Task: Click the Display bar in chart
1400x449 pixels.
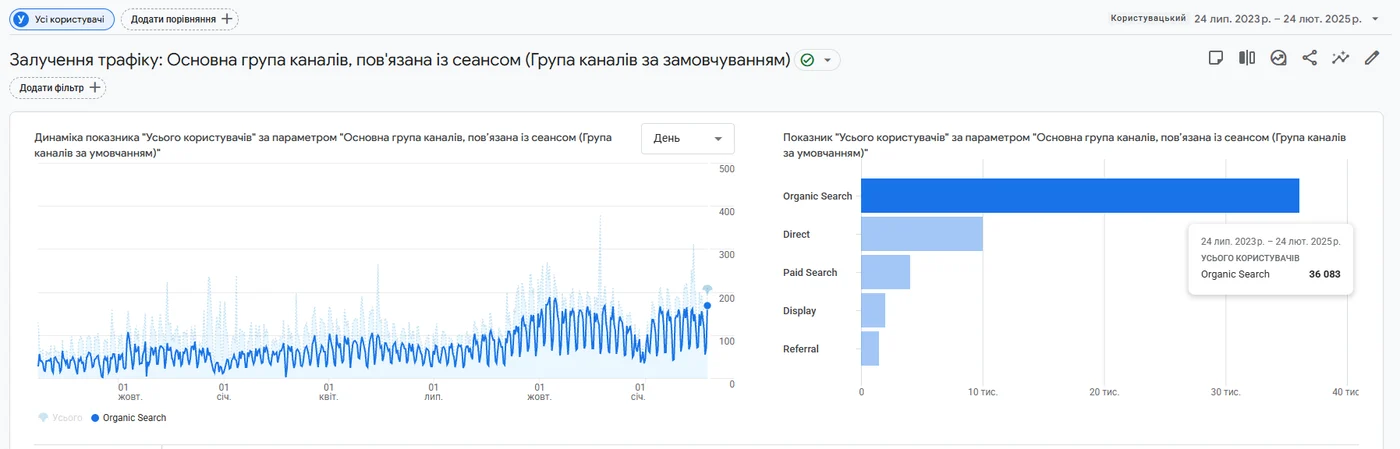Action: click(873, 310)
